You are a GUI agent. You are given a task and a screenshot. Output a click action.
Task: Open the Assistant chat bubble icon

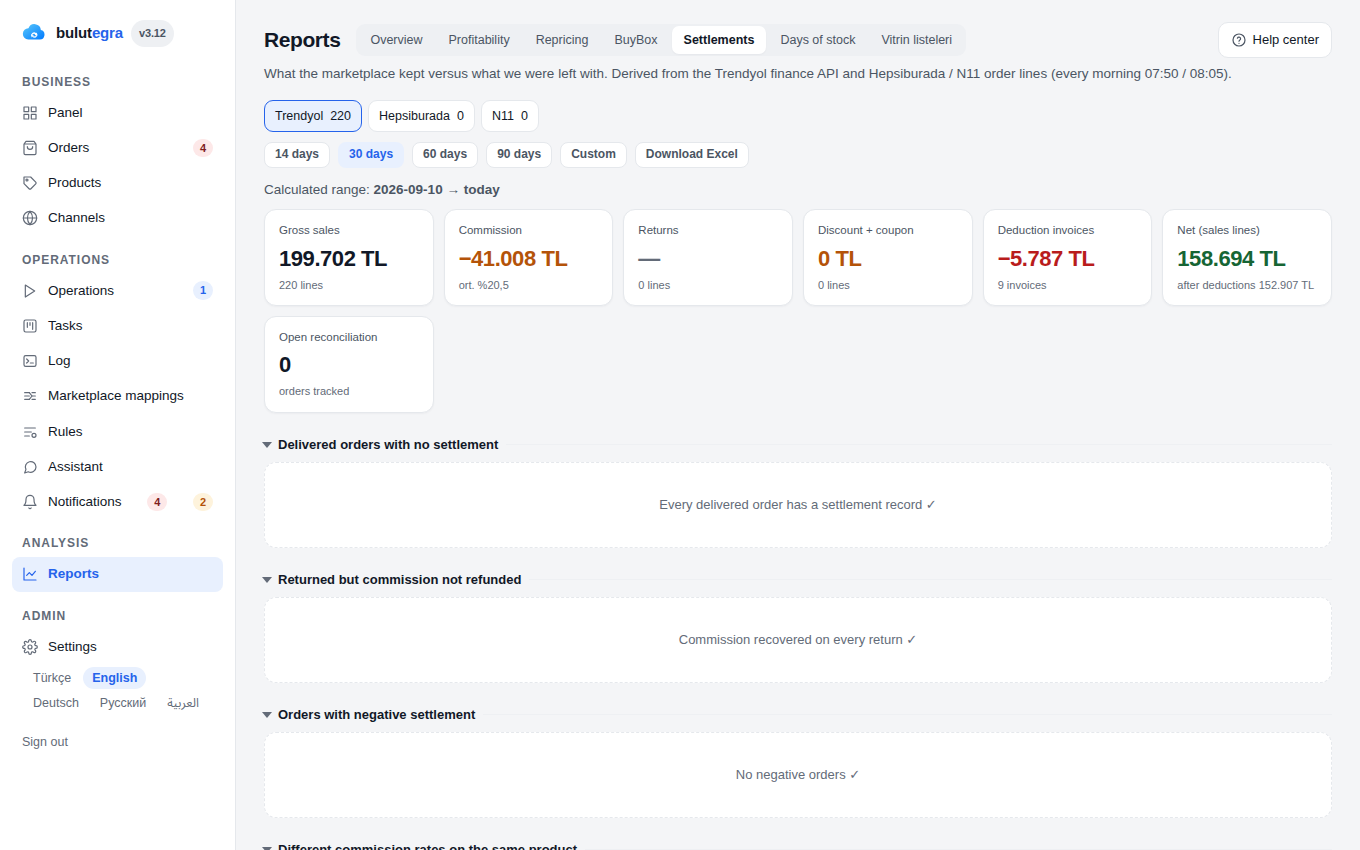click(30, 467)
